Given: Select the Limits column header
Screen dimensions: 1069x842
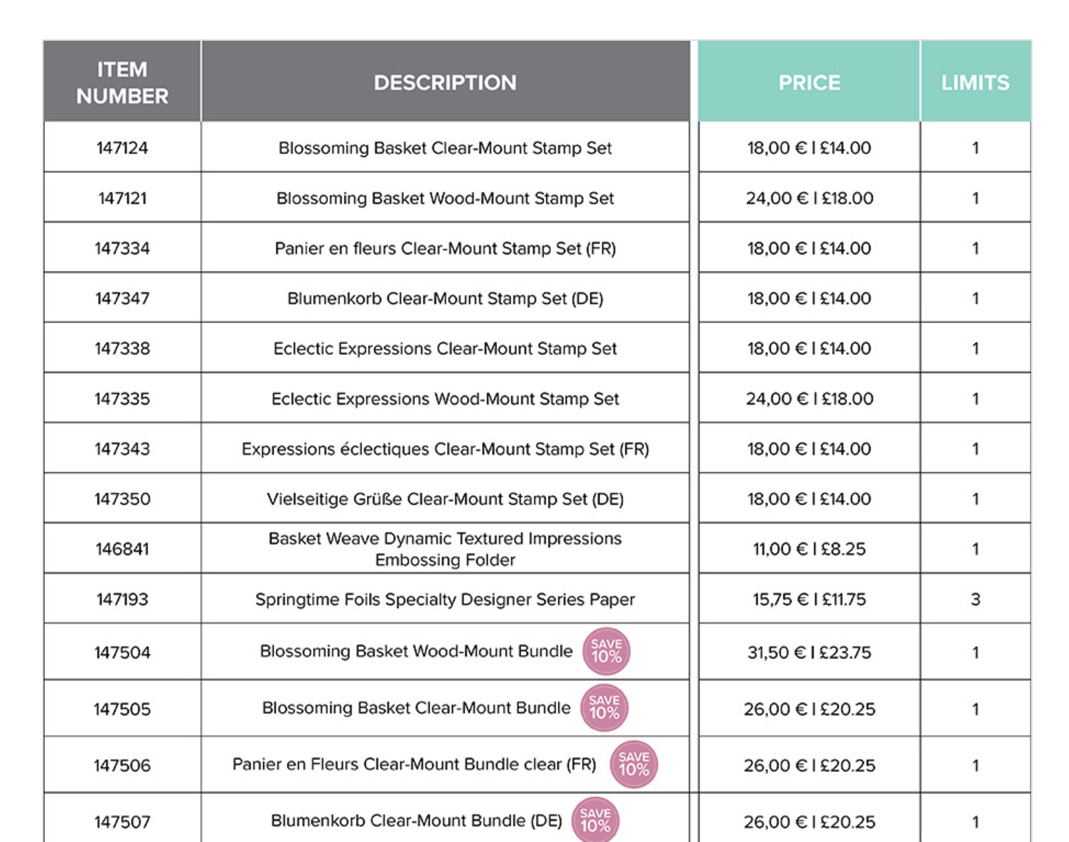Looking at the screenshot, I should (x=975, y=83).
